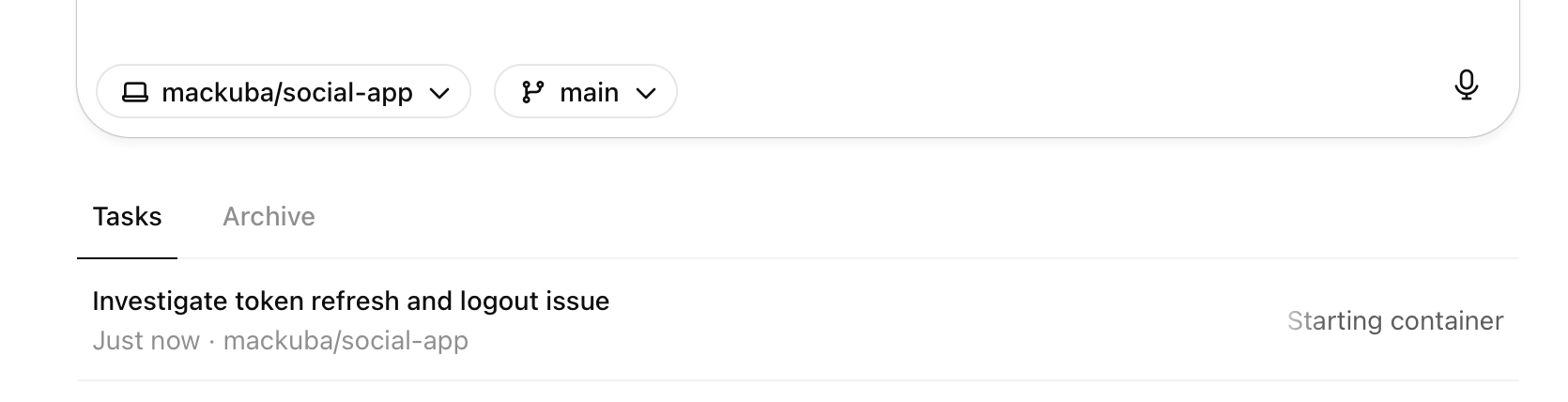The height and width of the screenshot is (402, 1568).
Task: Click the laptop icon in repository selector
Action: tap(135, 92)
